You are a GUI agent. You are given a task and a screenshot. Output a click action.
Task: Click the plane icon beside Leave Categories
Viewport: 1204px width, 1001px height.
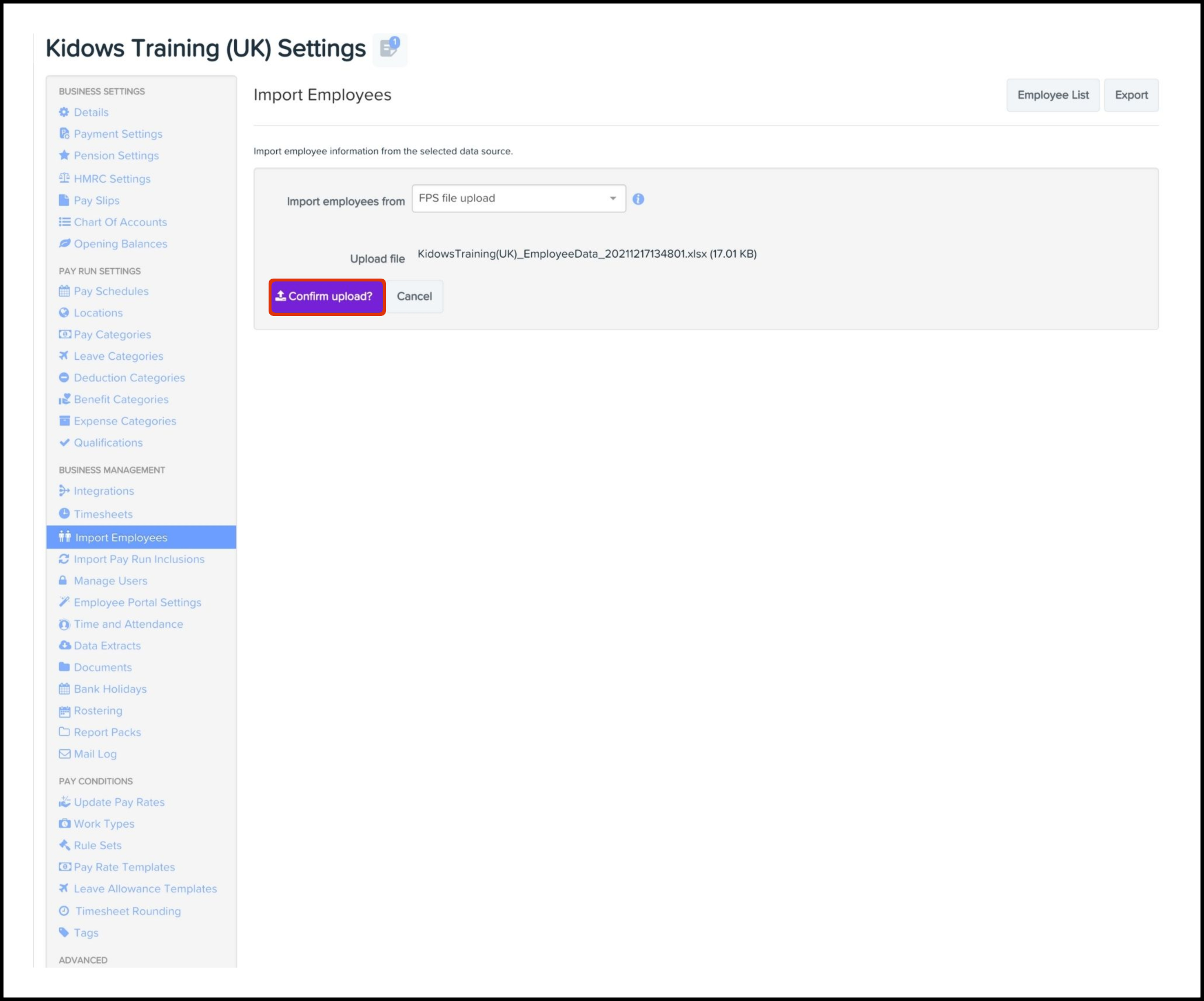coord(64,356)
